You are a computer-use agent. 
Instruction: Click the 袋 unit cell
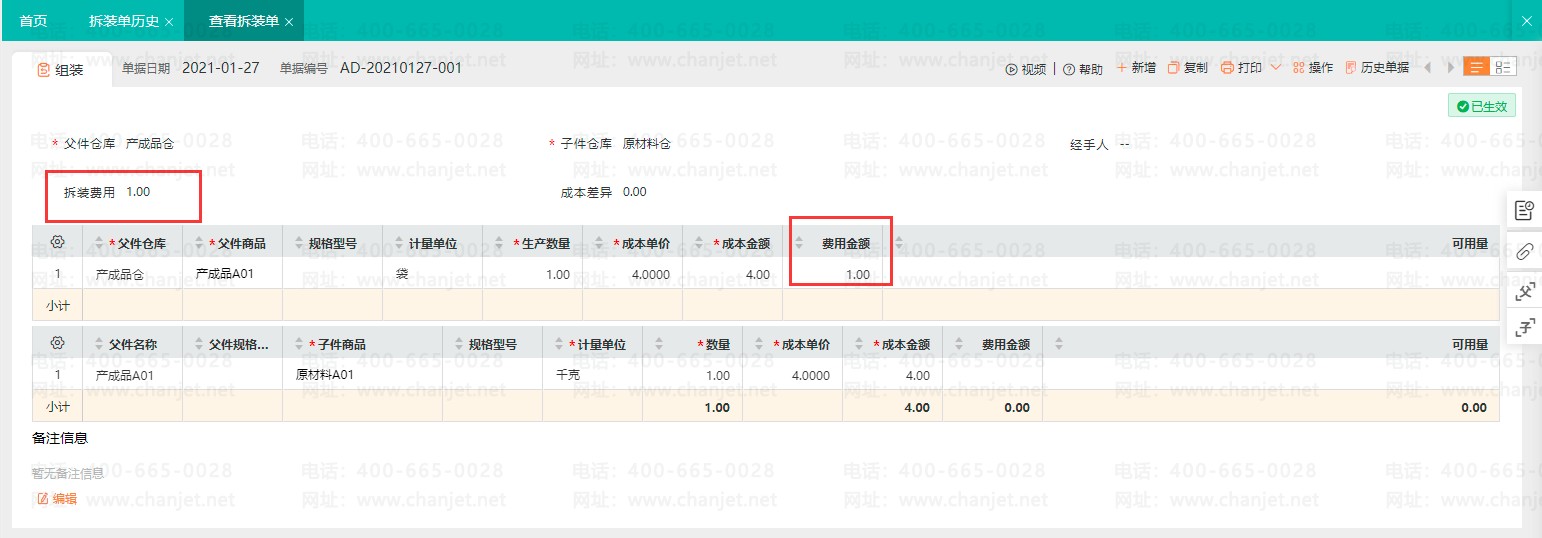click(x=402, y=274)
